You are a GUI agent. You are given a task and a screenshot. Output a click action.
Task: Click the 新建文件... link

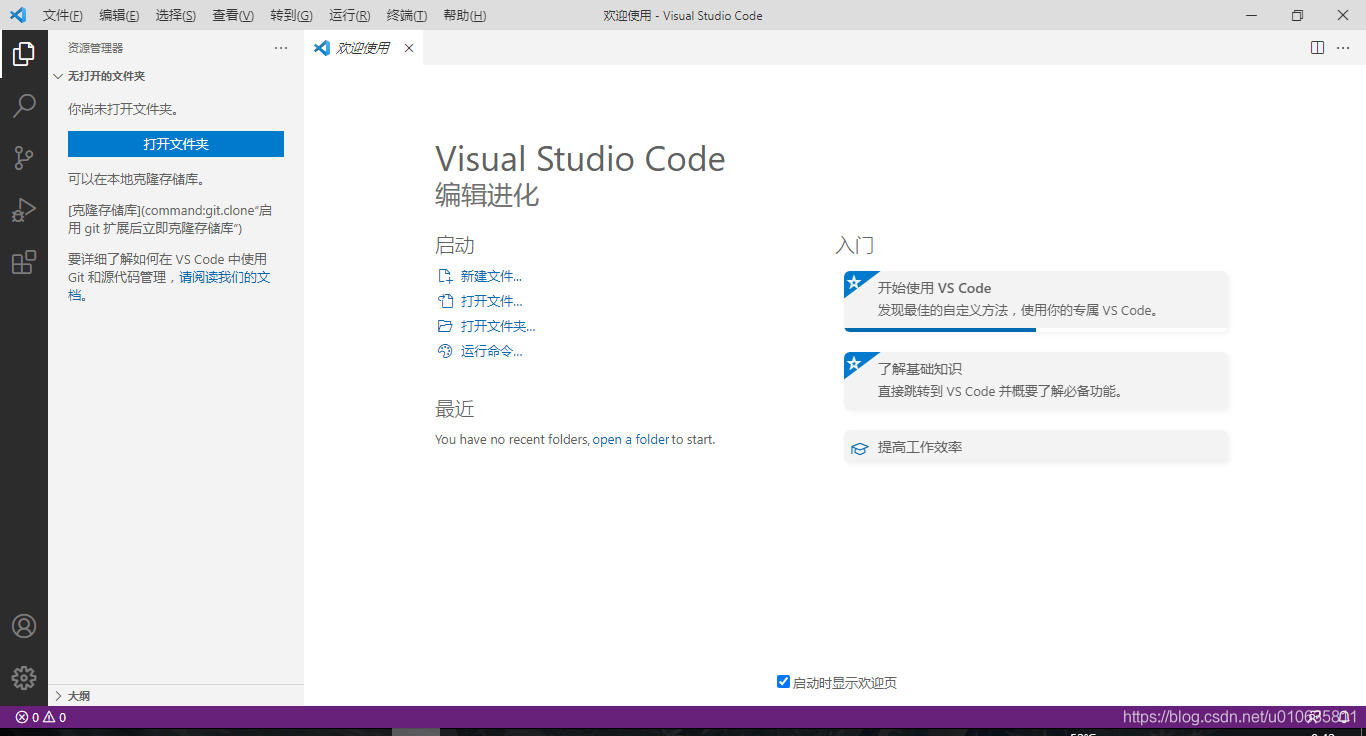click(x=491, y=276)
